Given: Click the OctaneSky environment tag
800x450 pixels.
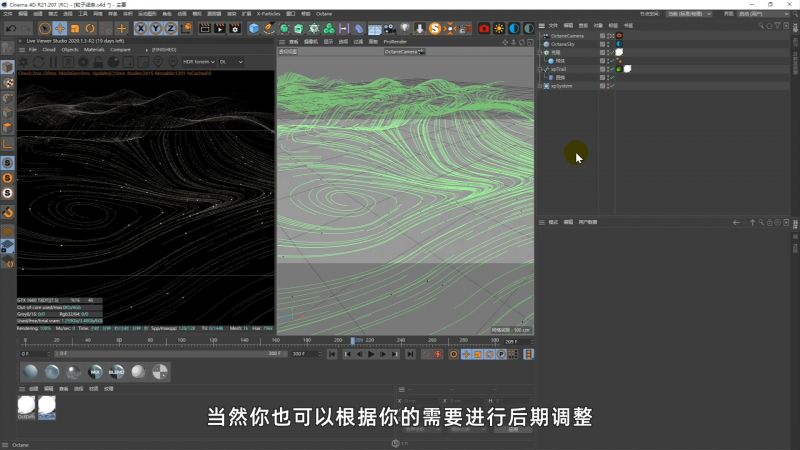Looking at the screenshot, I should (619, 44).
